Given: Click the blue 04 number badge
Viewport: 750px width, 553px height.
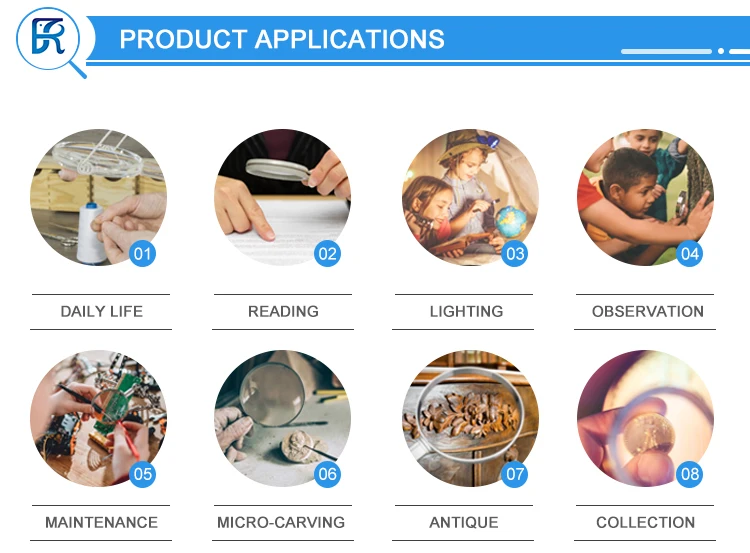Looking at the screenshot, I should pyautogui.click(x=690, y=254).
